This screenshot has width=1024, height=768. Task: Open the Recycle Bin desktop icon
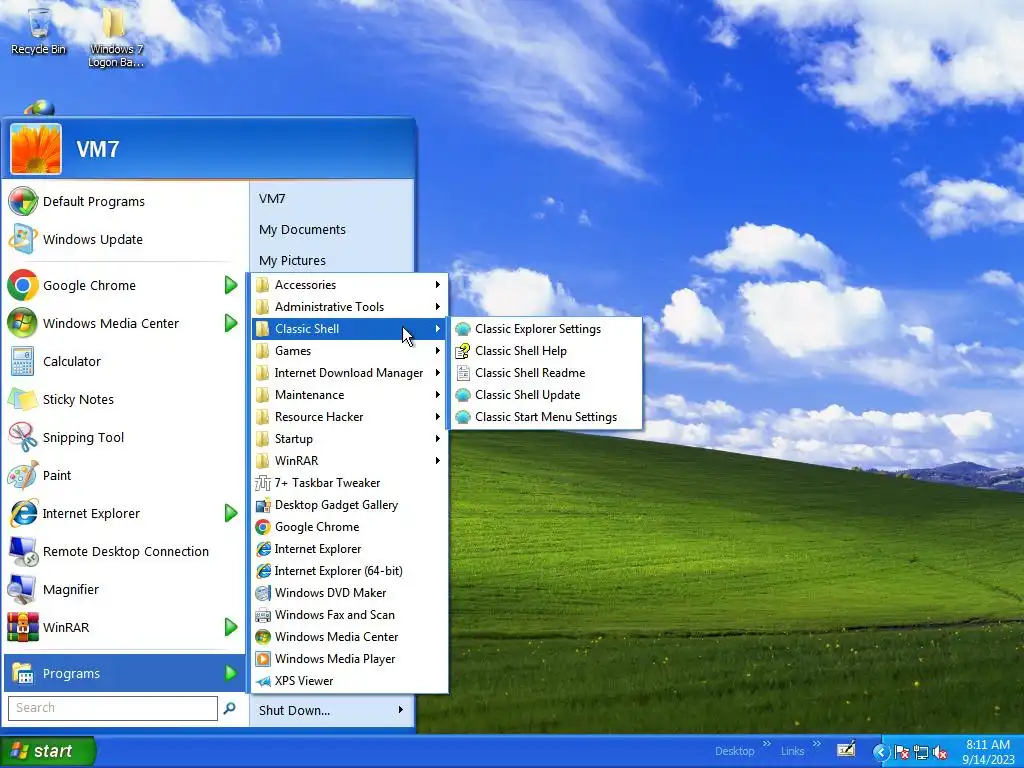39,32
